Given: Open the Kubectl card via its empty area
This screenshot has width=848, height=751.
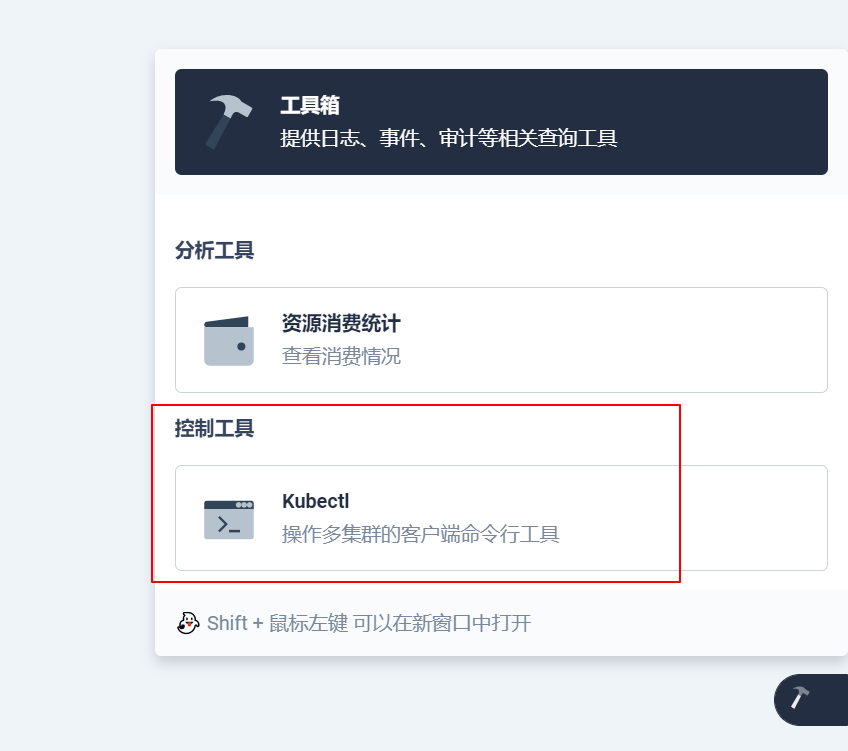Looking at the screenshot, I should coord(700,518).
